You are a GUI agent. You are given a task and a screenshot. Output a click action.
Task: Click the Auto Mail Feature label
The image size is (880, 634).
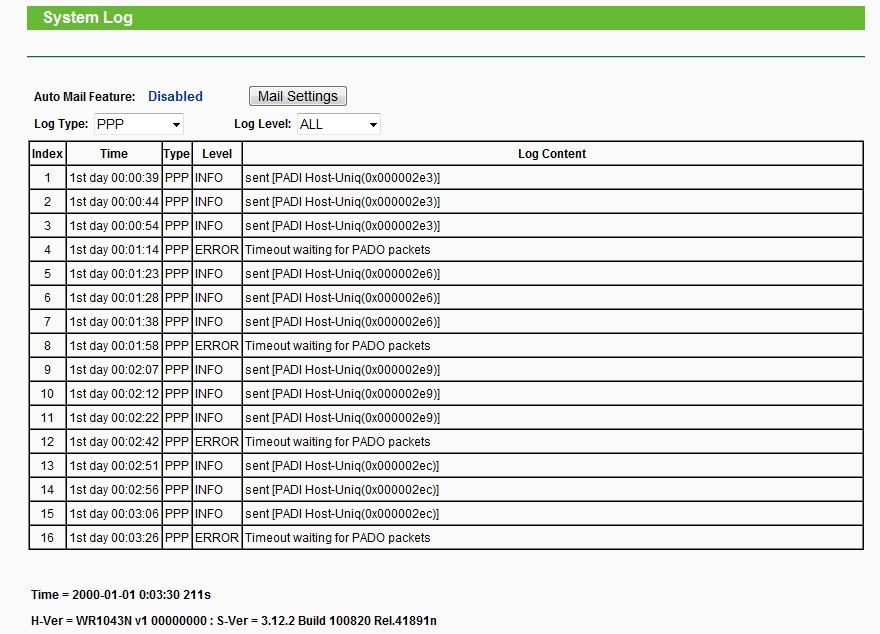84,97
